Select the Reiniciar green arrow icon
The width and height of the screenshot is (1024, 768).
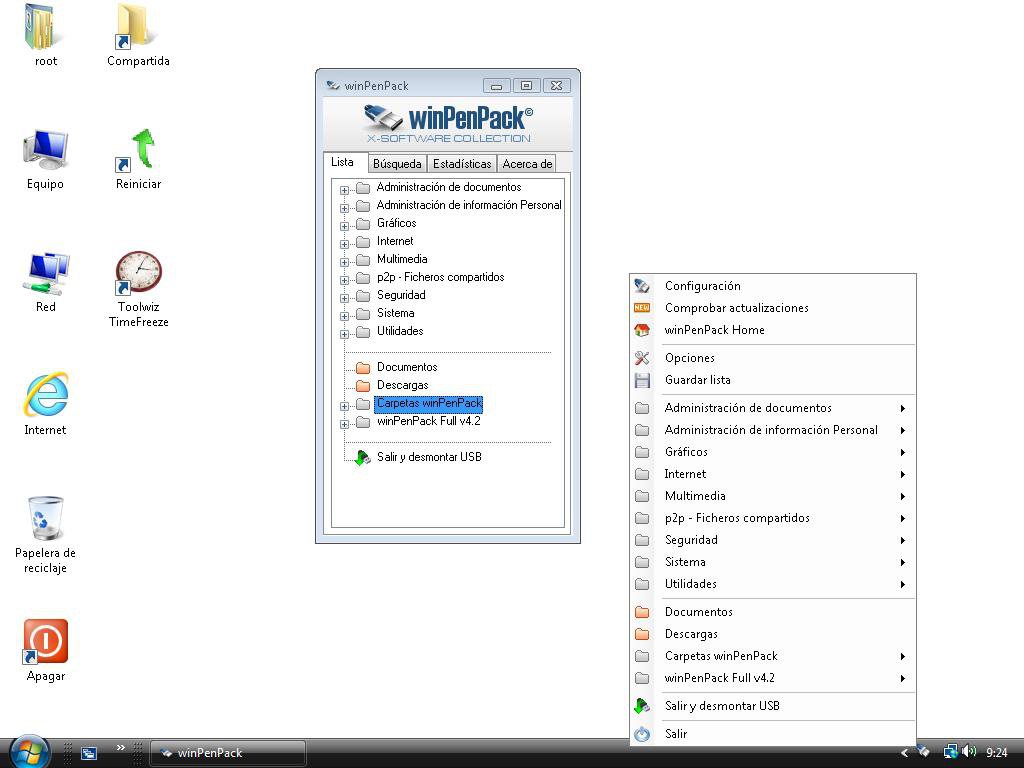(x=138, y=150)
